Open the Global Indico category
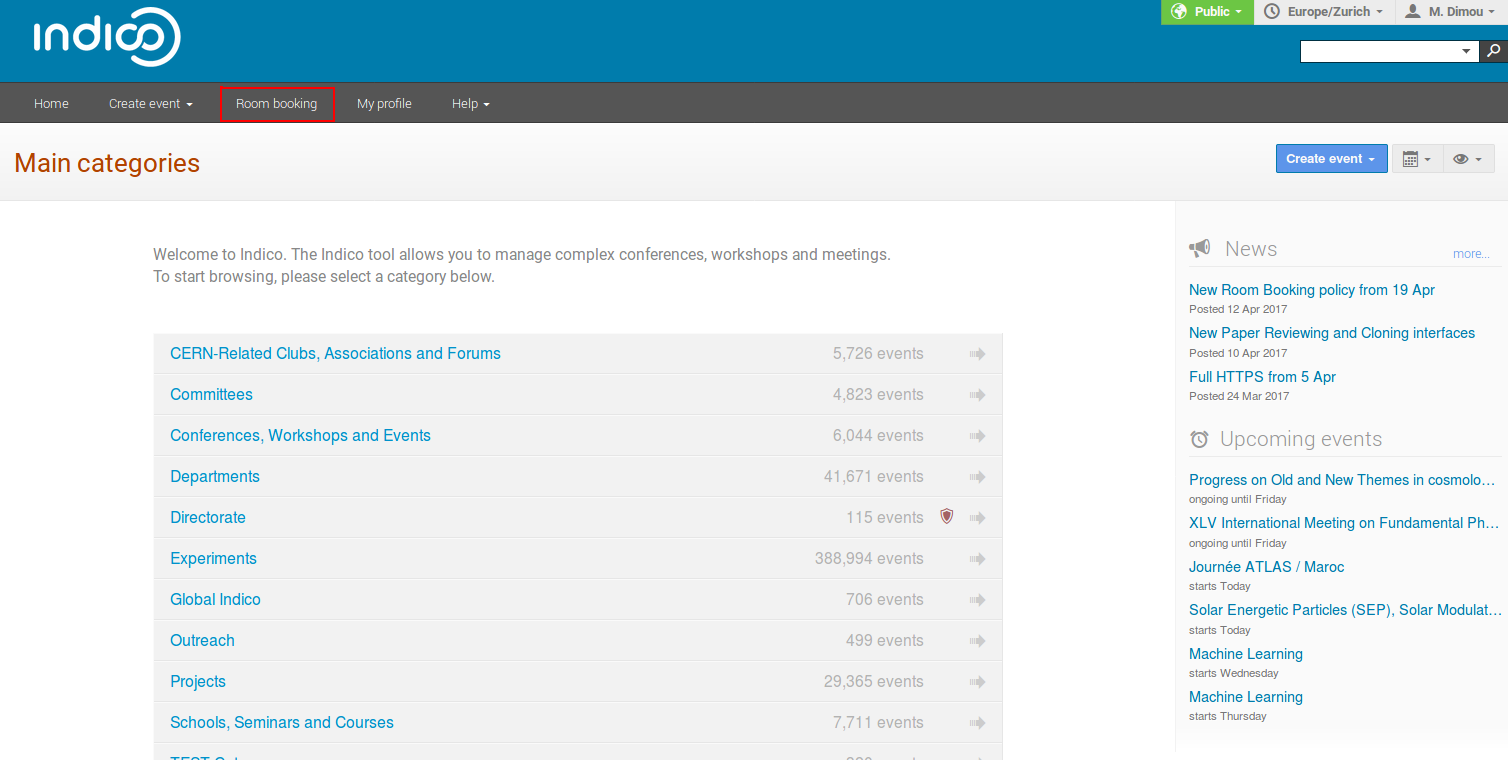The width and height of the screenshot is (1508, 760). tap(215, 600)
